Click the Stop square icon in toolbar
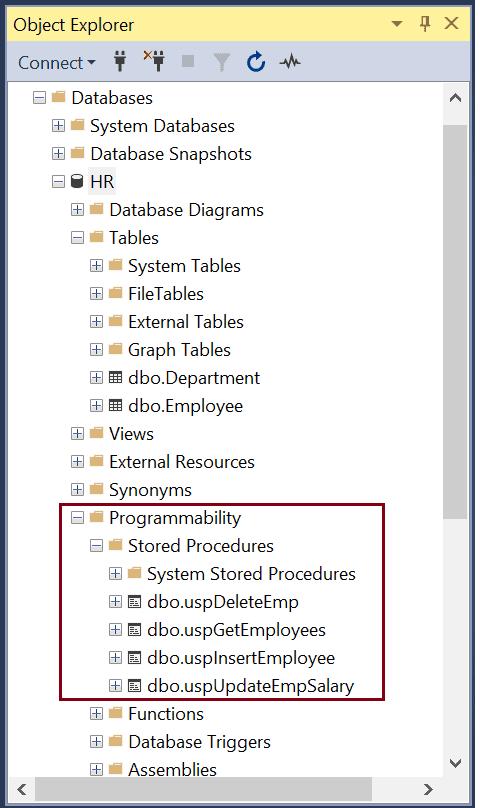The height and width of the screenshot is (808, 480). point(188,61)
